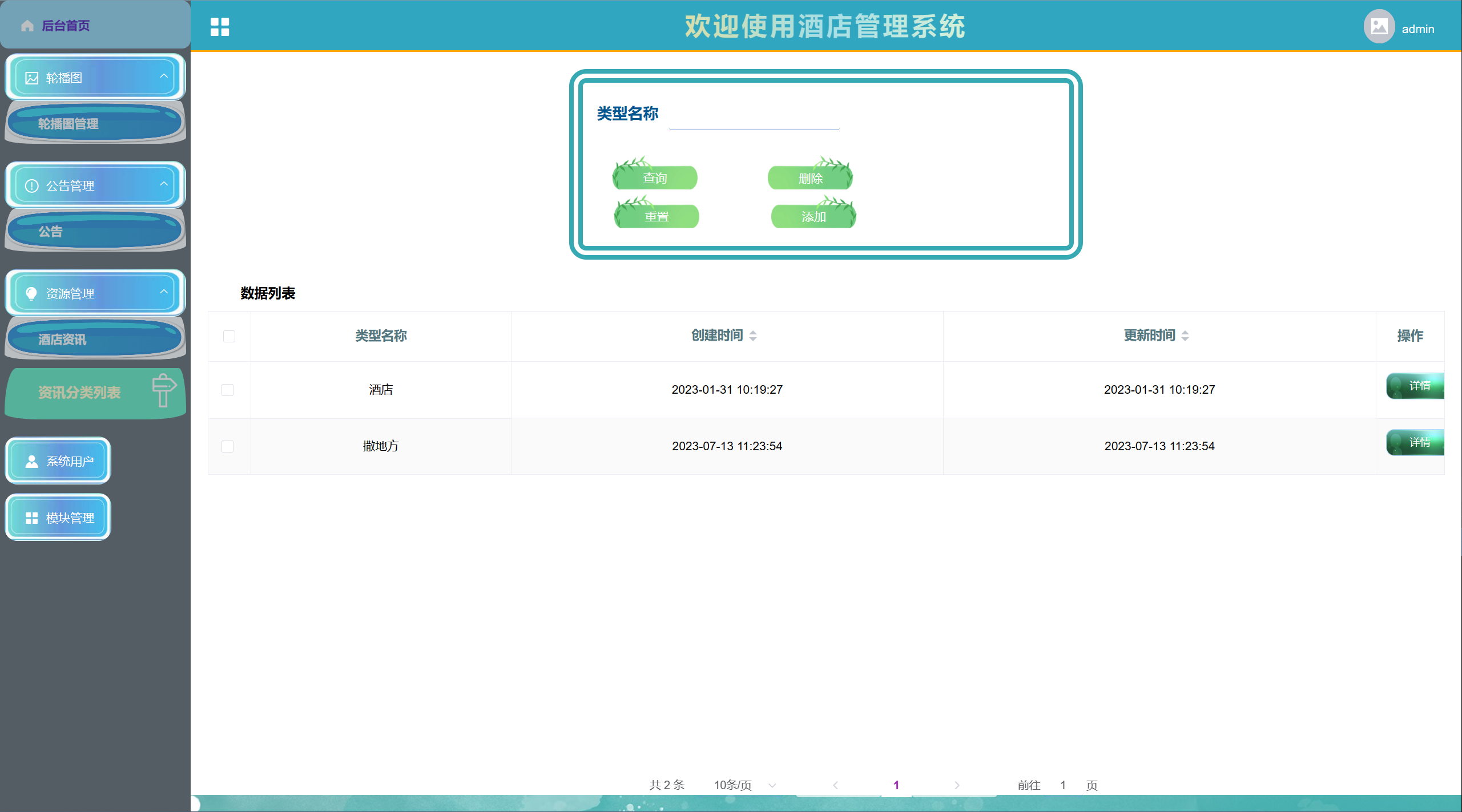Check the checkbox for the 酒店 row
This screenshot has height=812, width=1462.
[x=228, y=390]
